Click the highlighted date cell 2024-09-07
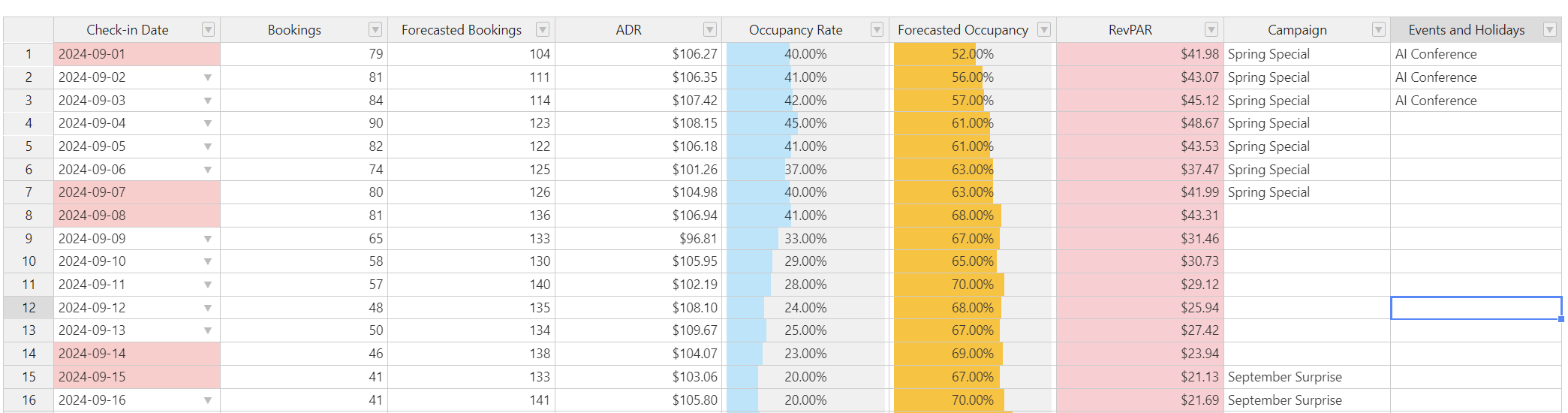 pos(137,192)
